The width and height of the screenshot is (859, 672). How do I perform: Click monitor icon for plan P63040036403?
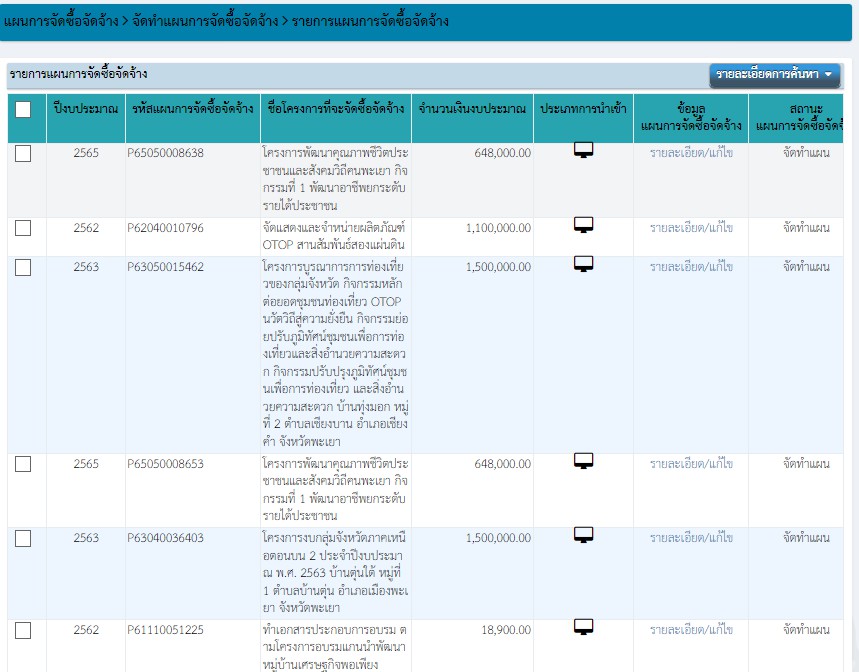[x=583, y=535]
